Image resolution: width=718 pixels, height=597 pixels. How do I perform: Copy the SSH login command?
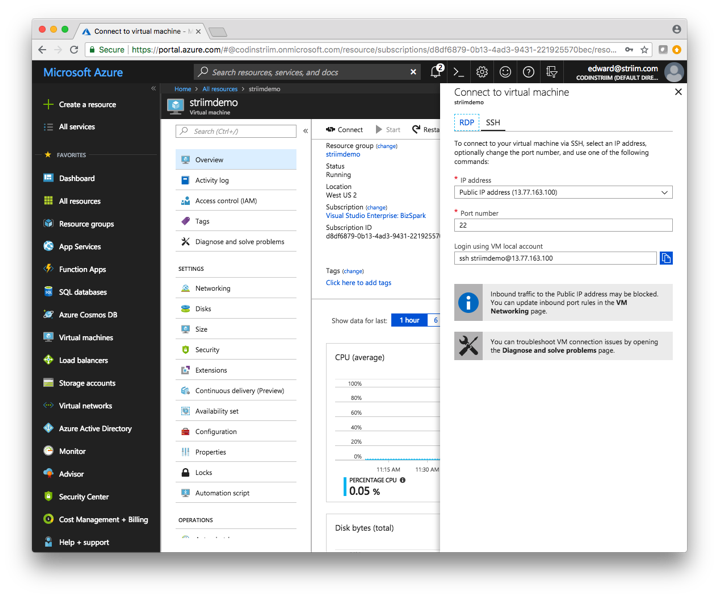coord(666,258)
